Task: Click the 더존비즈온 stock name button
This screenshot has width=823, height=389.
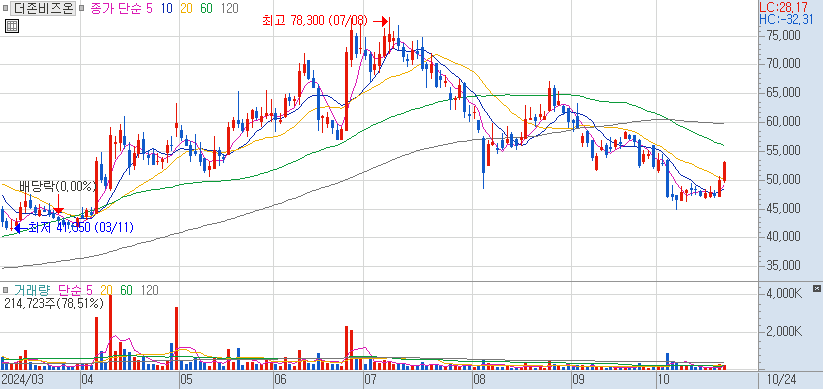Action: [x=44, y=8]
